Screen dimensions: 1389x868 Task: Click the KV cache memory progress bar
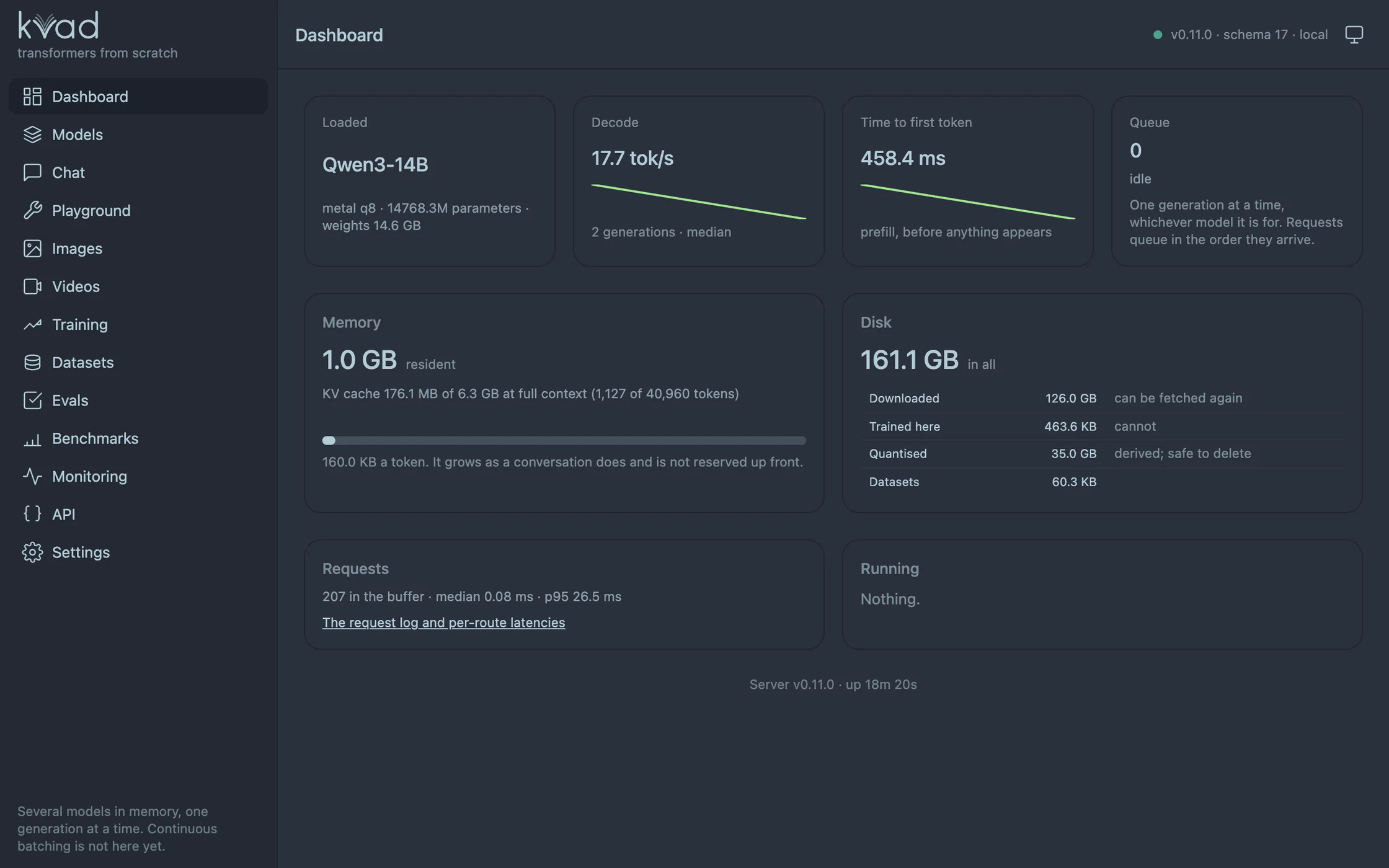(x=564, y=440)
